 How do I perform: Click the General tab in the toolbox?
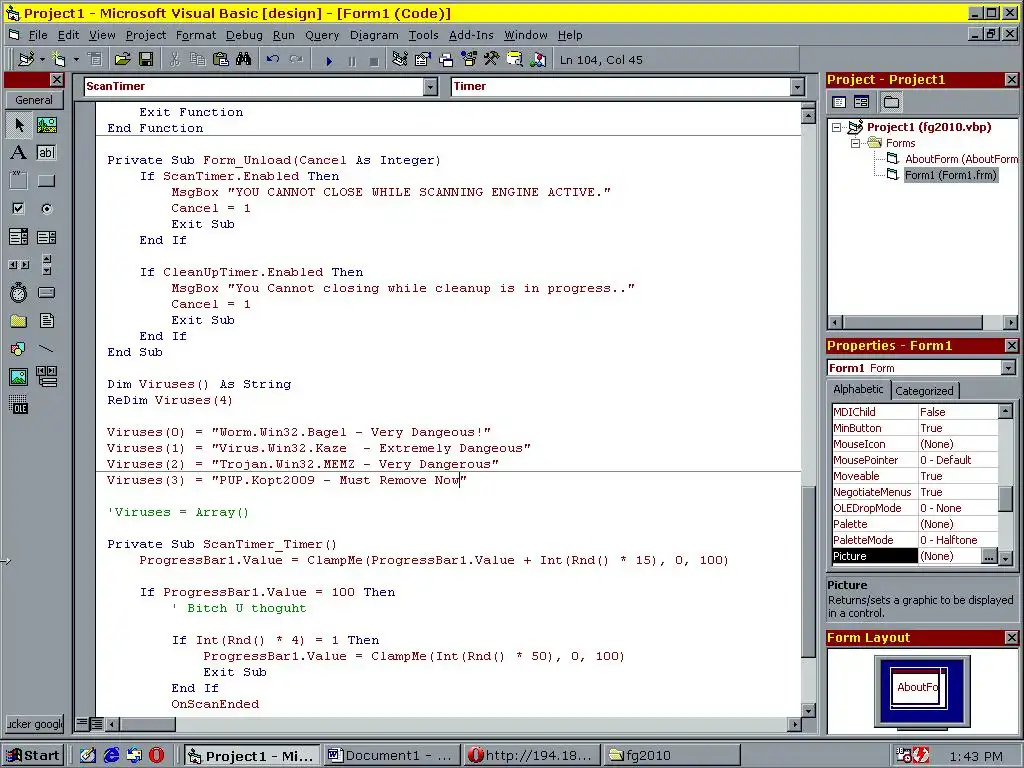click(34, 100)
